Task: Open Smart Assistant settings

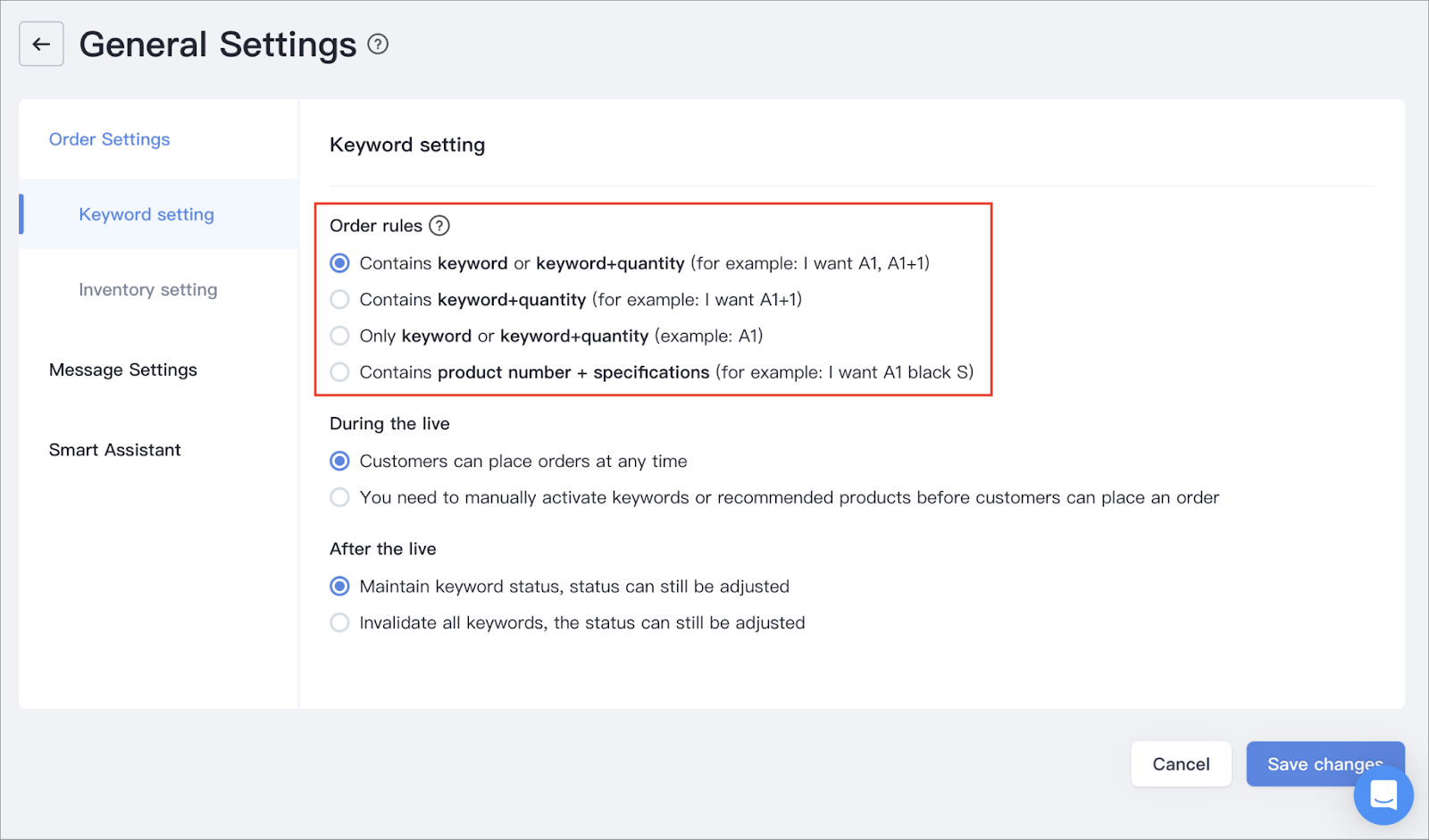Action: [114, 449]
